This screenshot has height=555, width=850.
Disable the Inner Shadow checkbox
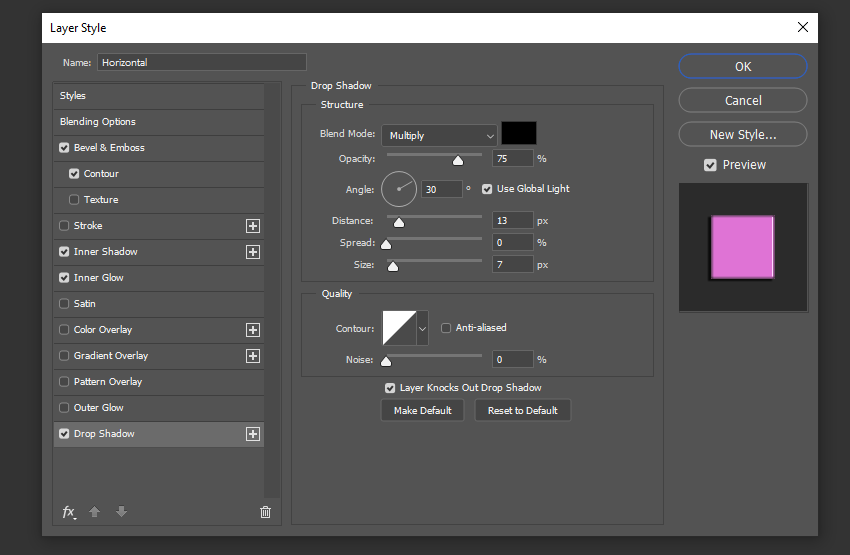tap(64, 251)
